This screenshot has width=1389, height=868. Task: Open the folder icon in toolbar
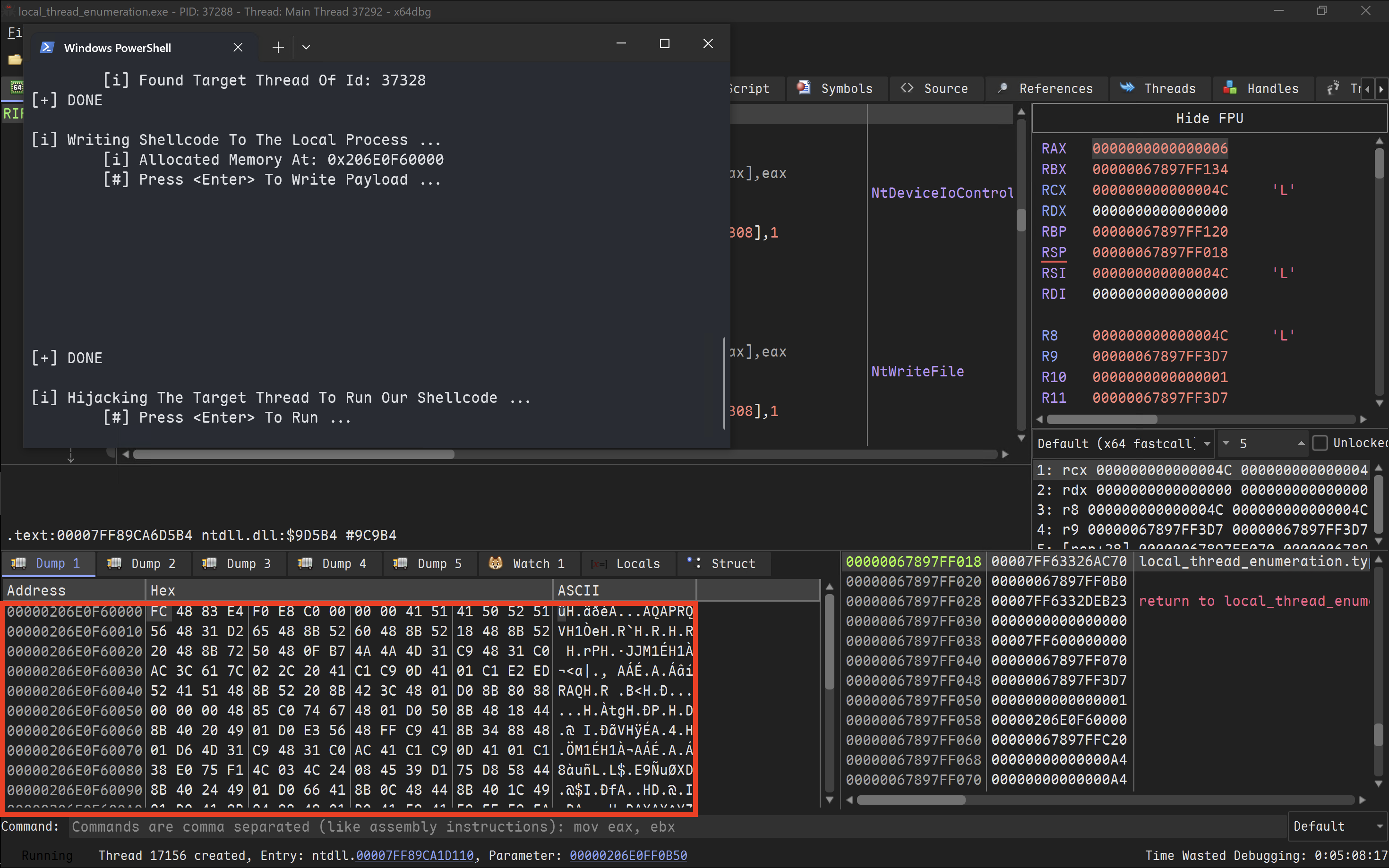(x=14, y=59)
